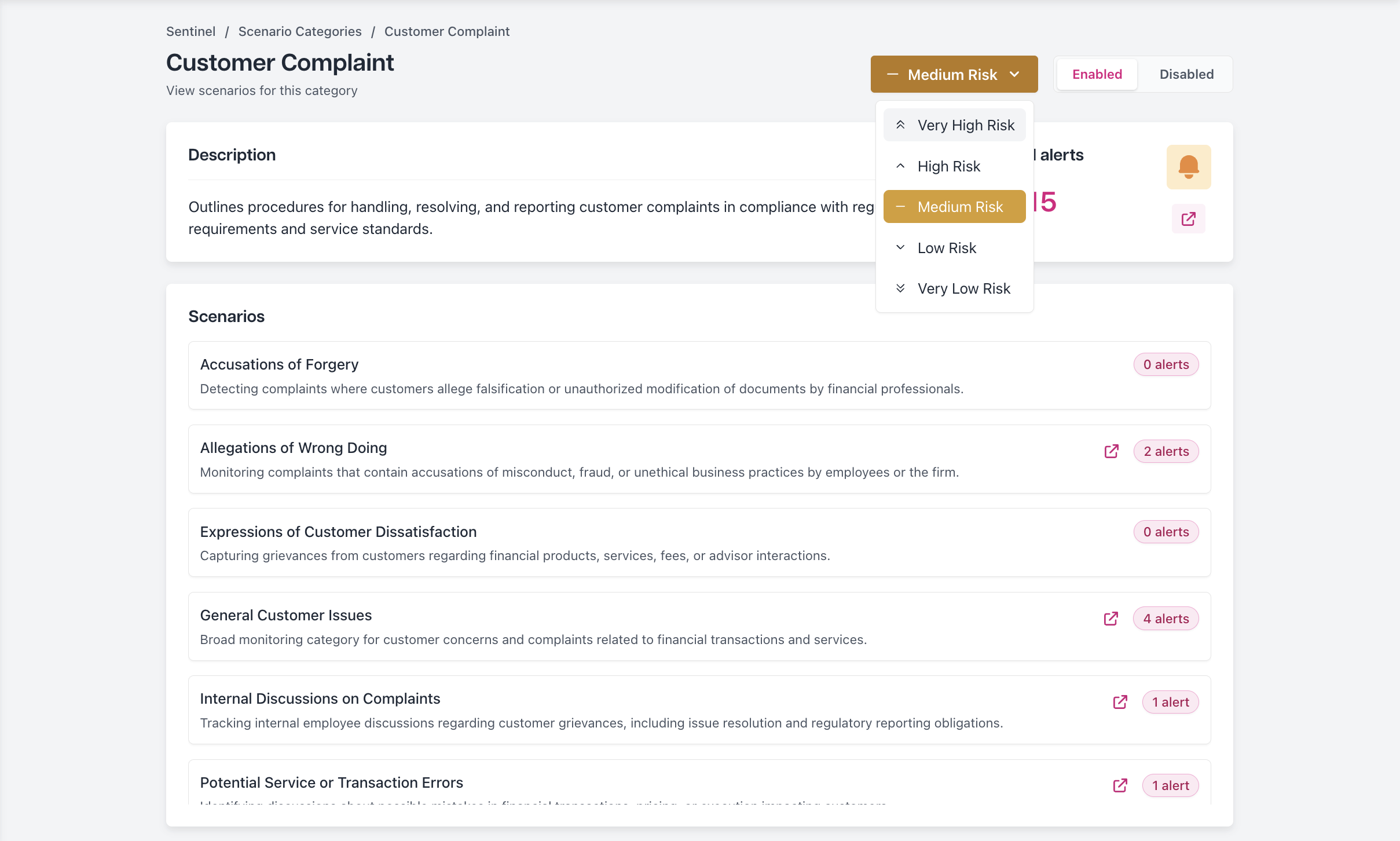Select highlighted Medium Risk menu option

click(960, 207)
